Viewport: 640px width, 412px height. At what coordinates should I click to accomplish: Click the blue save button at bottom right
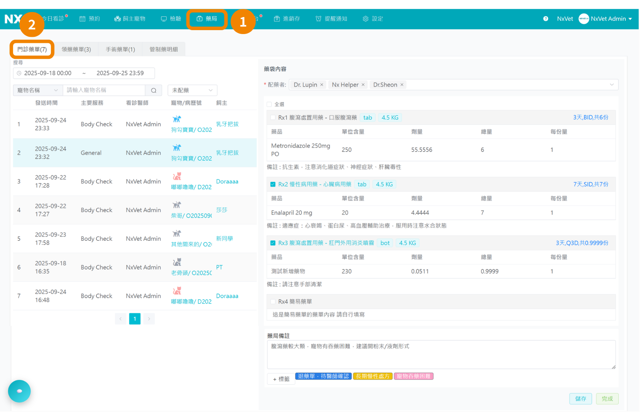(580, 399)
